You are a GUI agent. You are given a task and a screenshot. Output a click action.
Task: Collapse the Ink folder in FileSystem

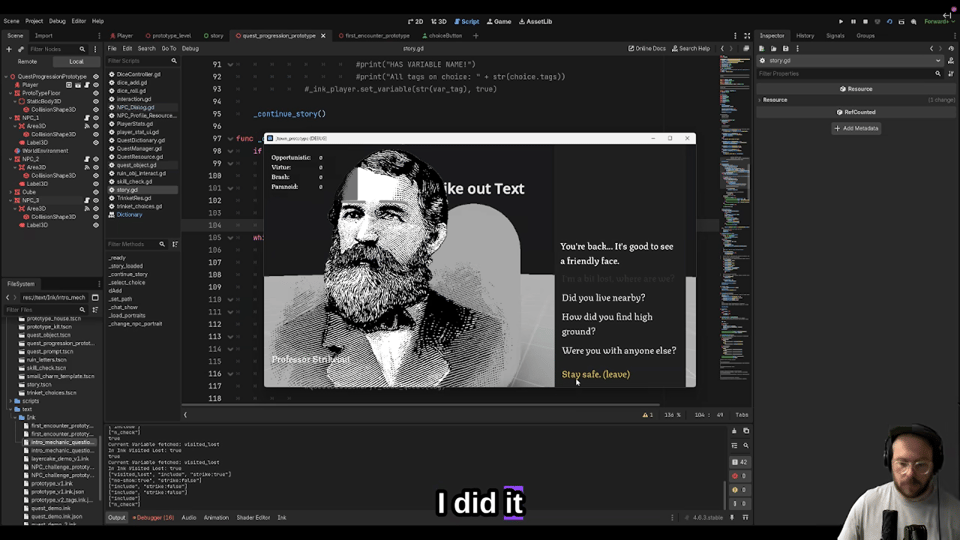click(x=15, y=418)
